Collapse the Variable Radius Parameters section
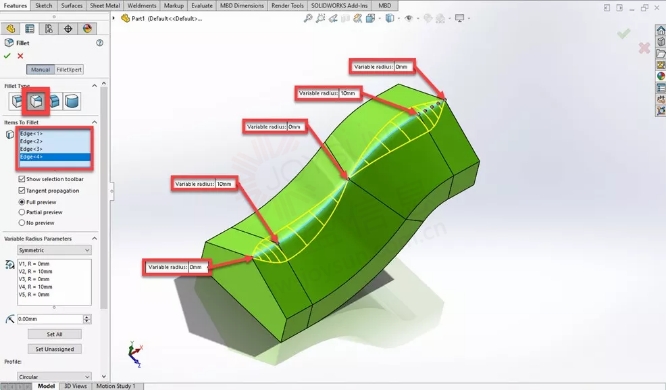 pos(94,239)
